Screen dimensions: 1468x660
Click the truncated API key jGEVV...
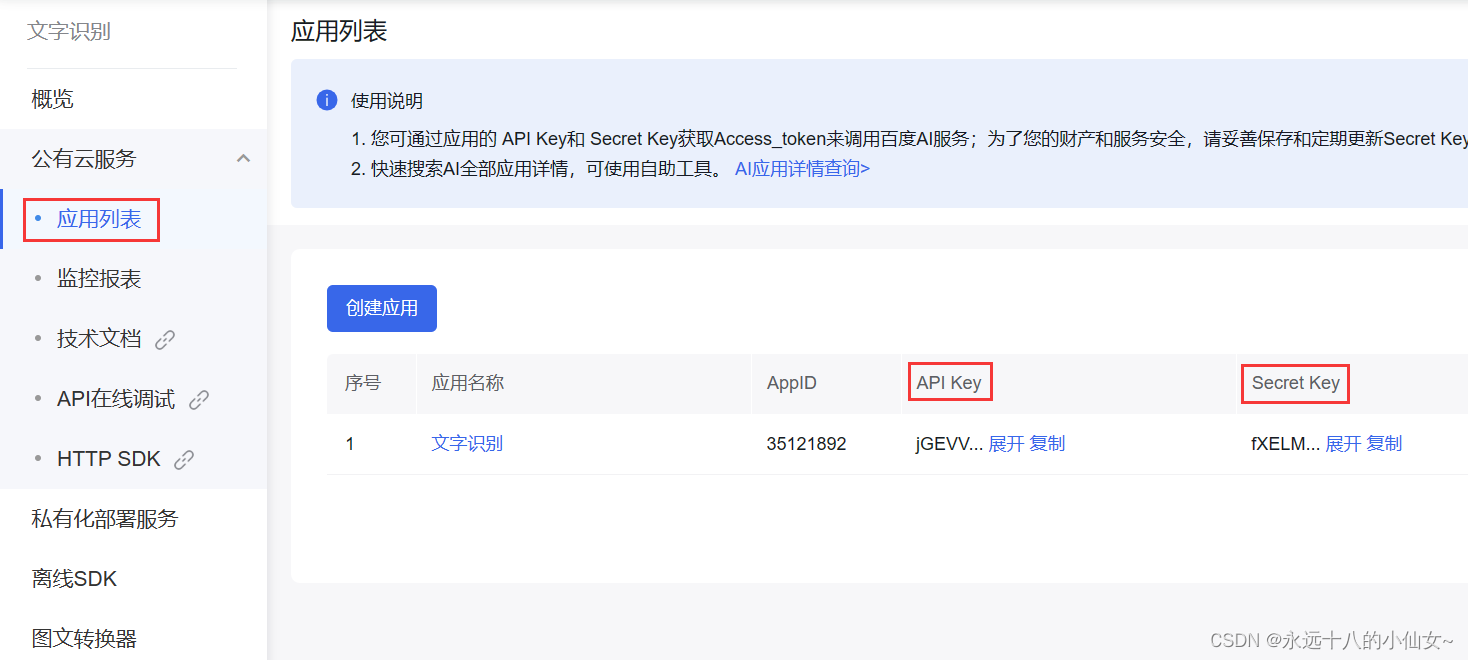tap(949, 444)
